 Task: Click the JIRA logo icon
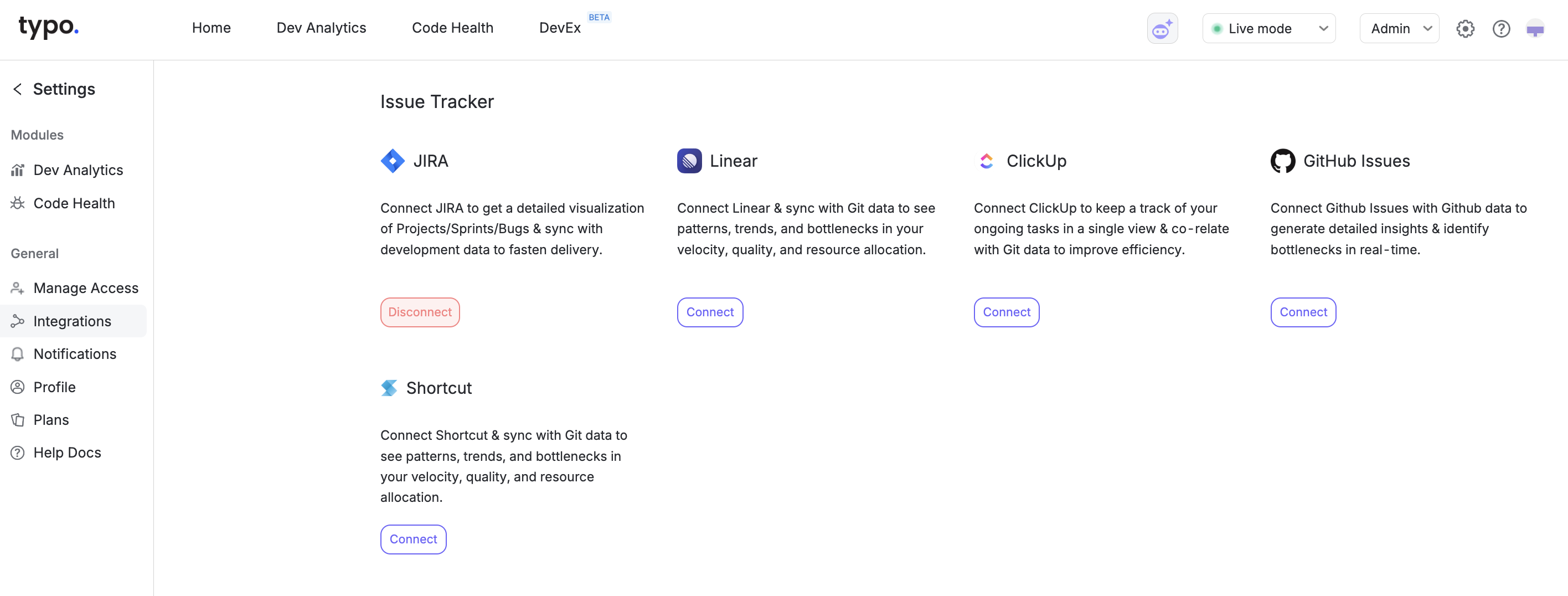tap(393, 161)
